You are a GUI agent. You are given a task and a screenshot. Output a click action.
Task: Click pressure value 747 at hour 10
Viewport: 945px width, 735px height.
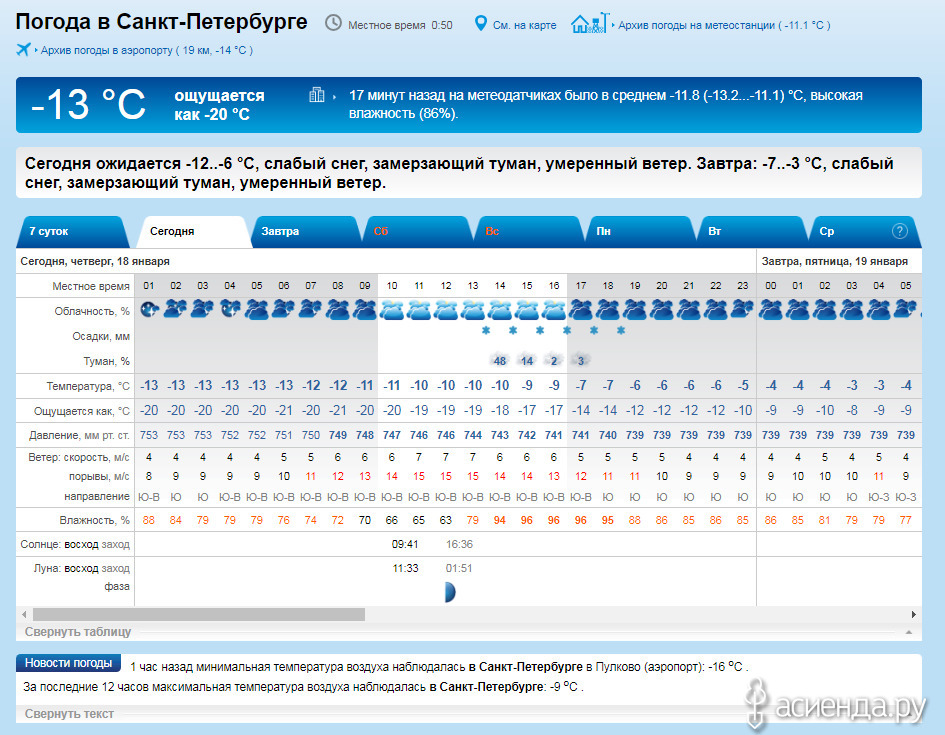(392, 435)
